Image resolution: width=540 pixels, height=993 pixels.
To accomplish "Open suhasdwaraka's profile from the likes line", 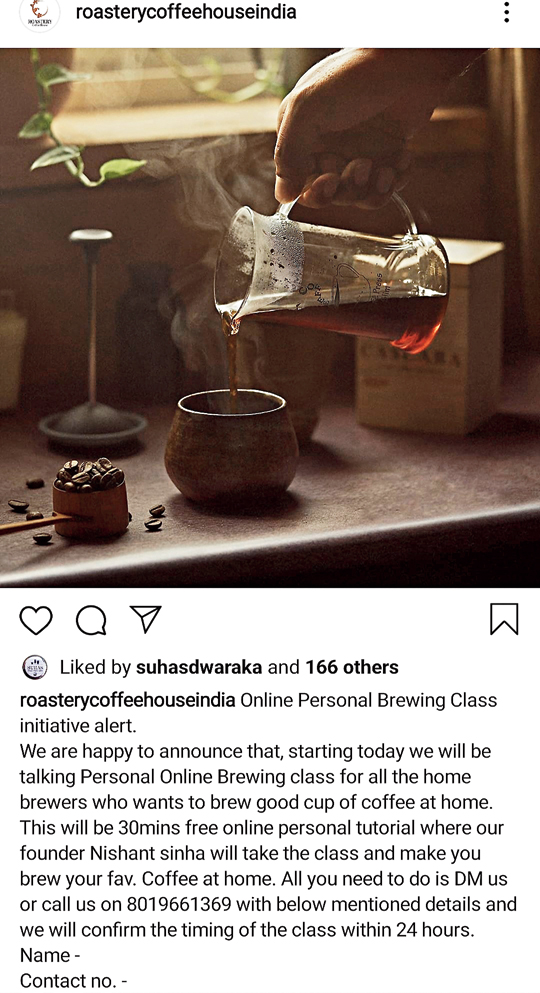I will [x=199, y=667].
